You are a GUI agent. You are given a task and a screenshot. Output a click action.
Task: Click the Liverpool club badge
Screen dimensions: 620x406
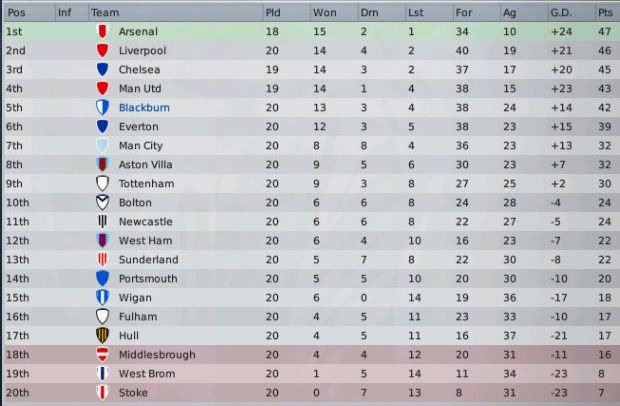tap(102, 51)
